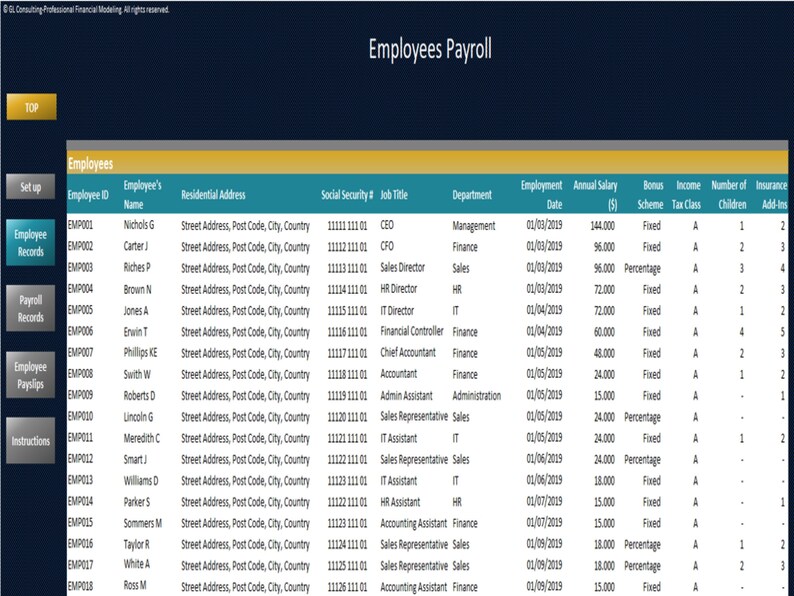
Task: Open the Set up section
Action: coord(30,186)
